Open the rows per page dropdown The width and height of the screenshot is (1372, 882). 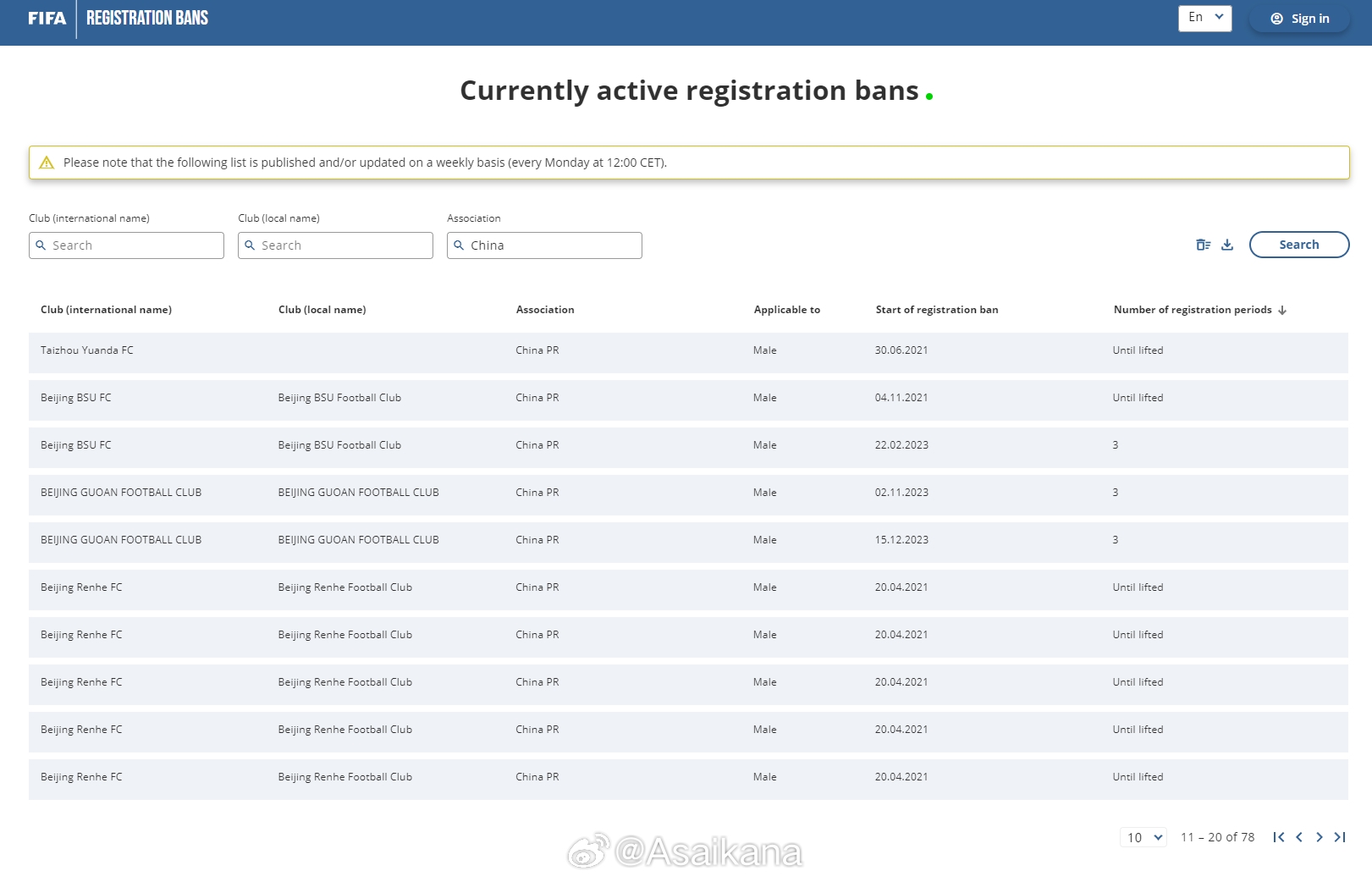point(1143,837)
